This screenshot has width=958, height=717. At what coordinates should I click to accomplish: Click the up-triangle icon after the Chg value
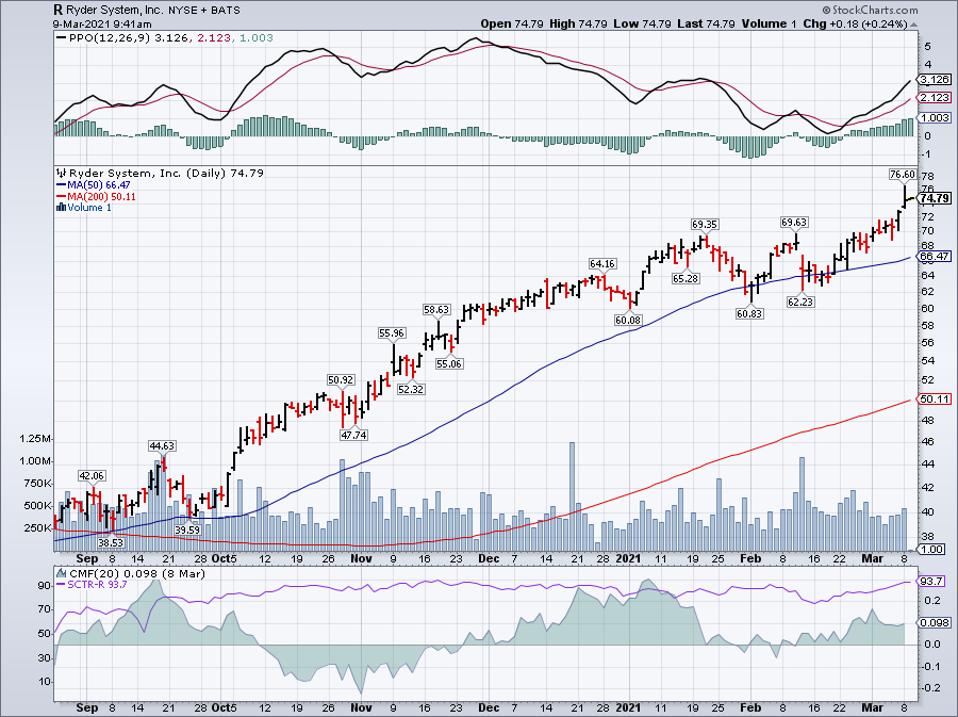913,24
